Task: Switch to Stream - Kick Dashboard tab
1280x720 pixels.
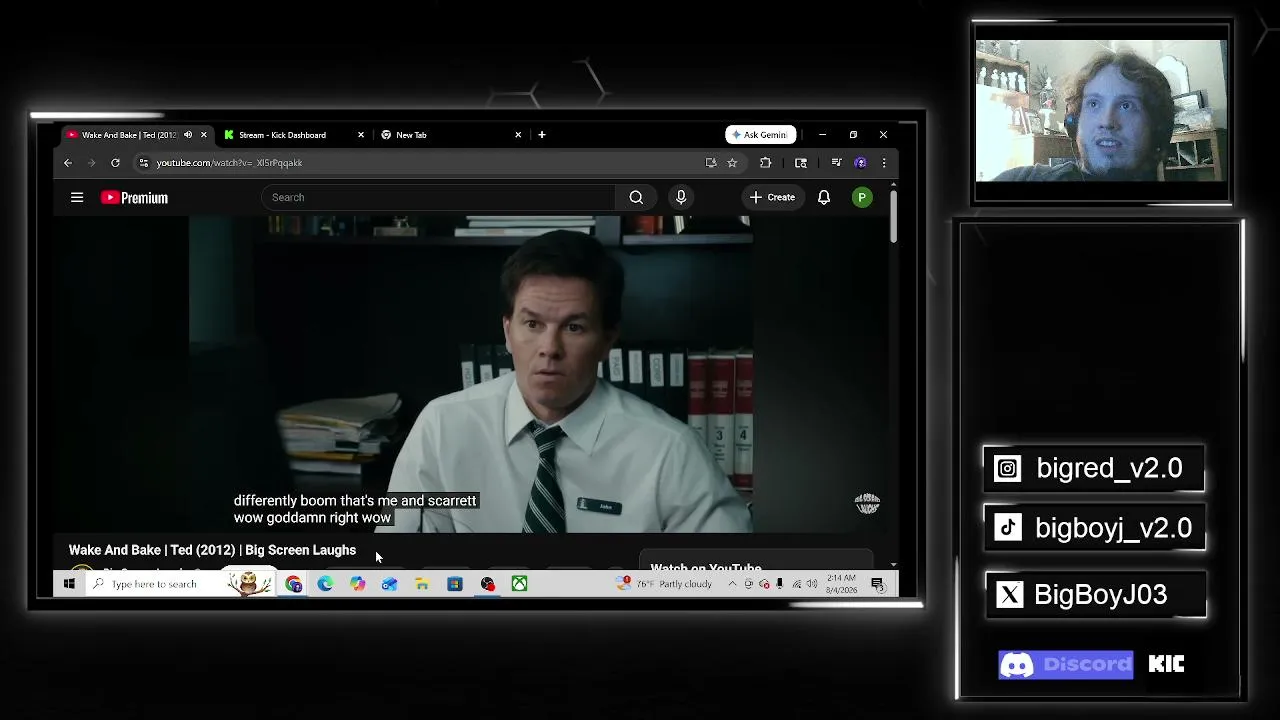Action: click(x=294, y=135)
